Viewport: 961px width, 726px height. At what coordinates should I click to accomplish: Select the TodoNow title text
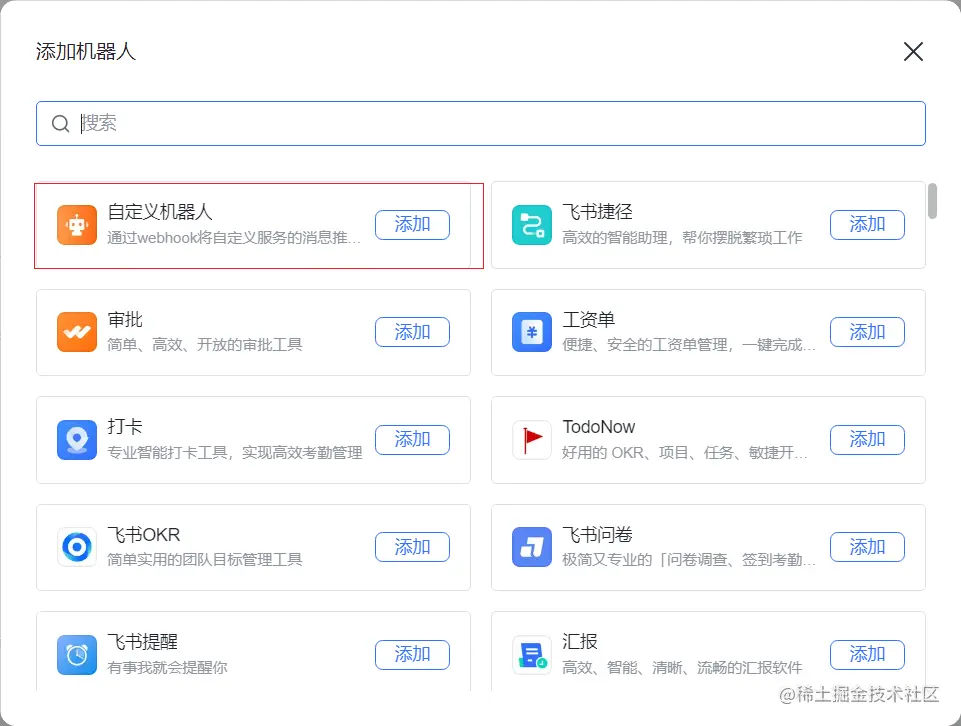coord(599,426)
